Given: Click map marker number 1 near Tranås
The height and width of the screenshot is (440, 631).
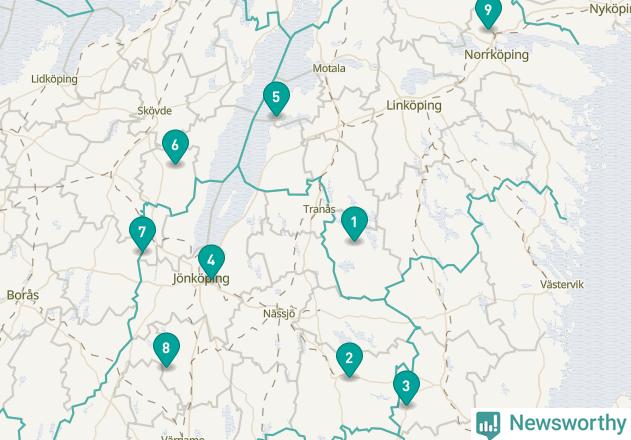Looking at the screenshot, I should 354,223.
